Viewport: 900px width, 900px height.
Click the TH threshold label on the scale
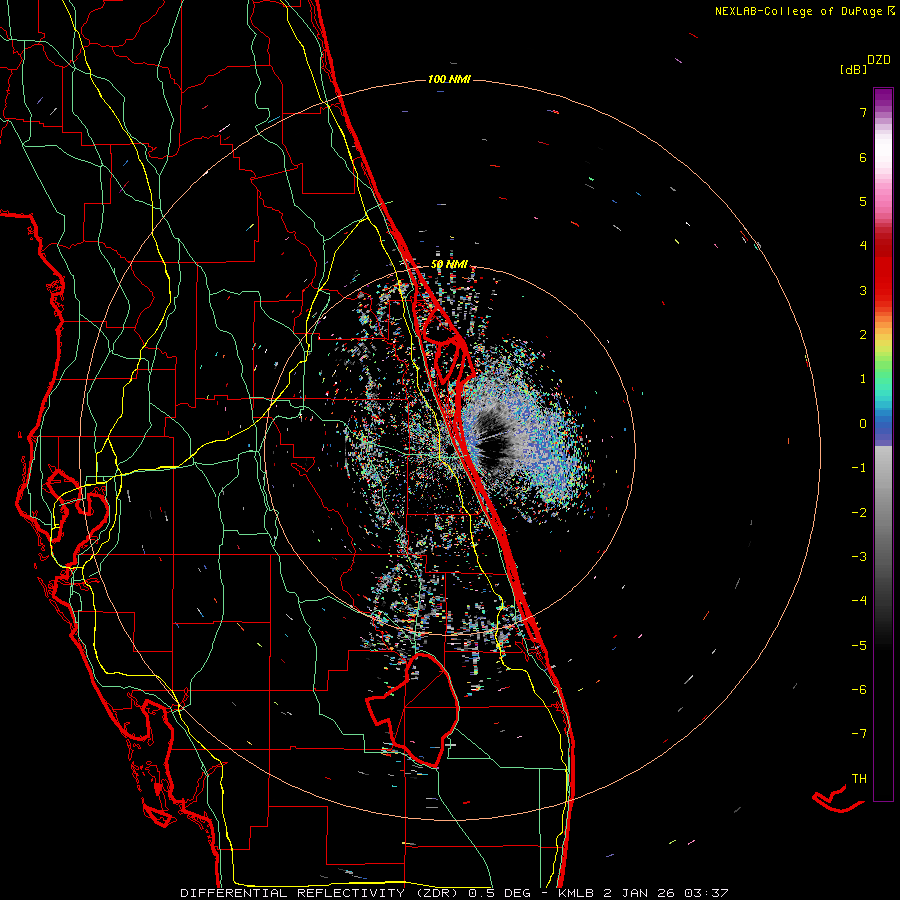click(859, 779)
